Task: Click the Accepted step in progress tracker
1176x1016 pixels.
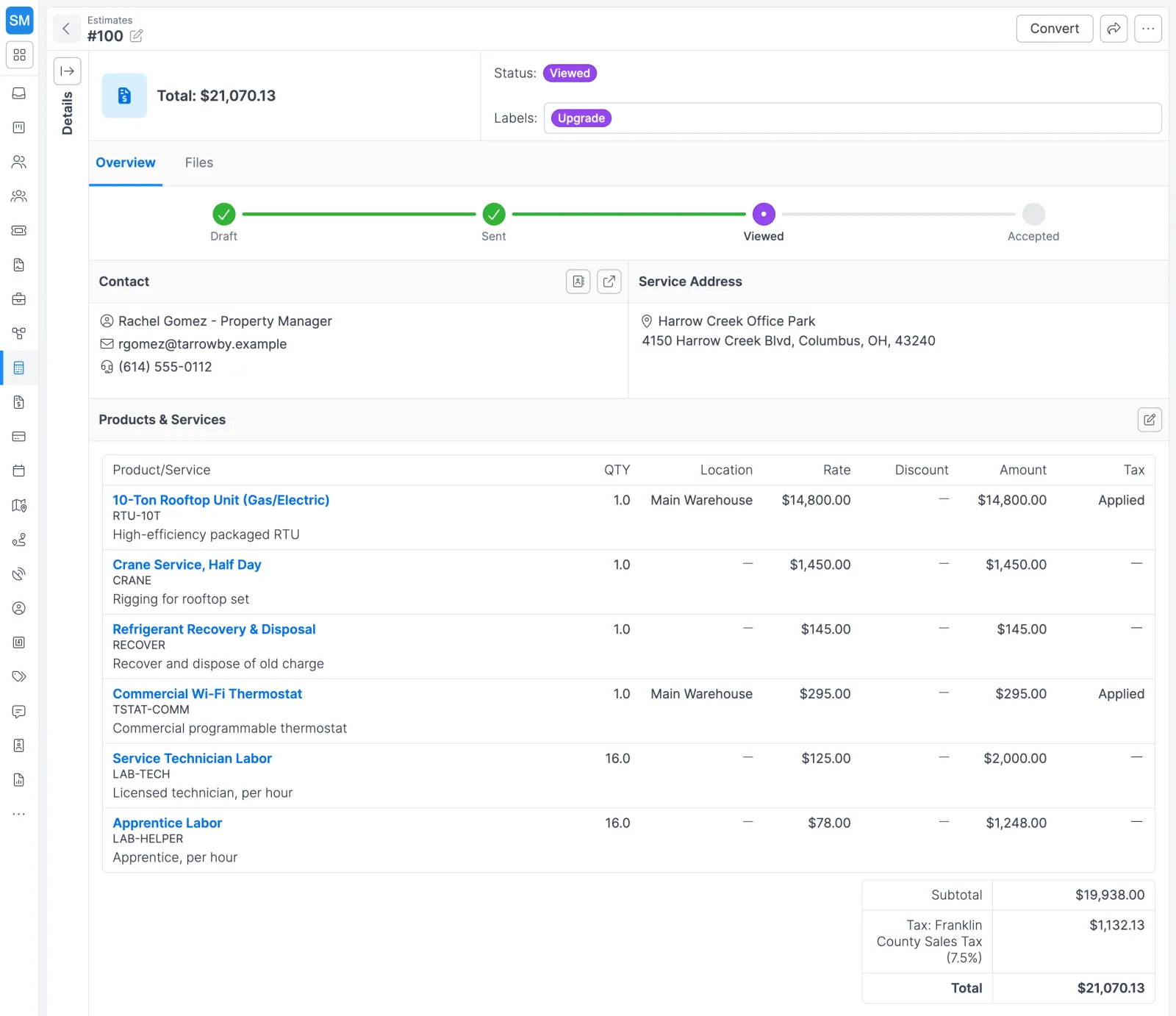Action: click(1033, 214)
